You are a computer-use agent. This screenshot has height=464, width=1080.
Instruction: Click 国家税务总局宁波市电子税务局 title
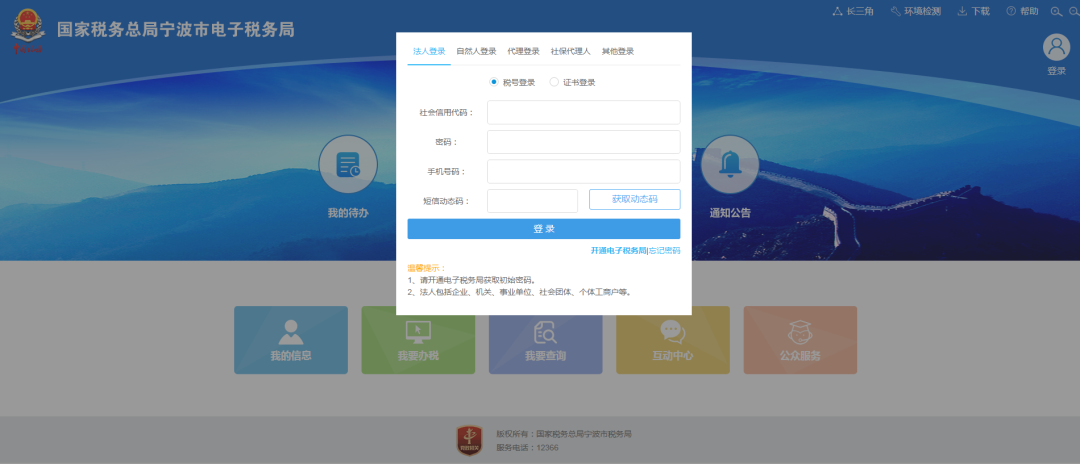coord(176,30)
